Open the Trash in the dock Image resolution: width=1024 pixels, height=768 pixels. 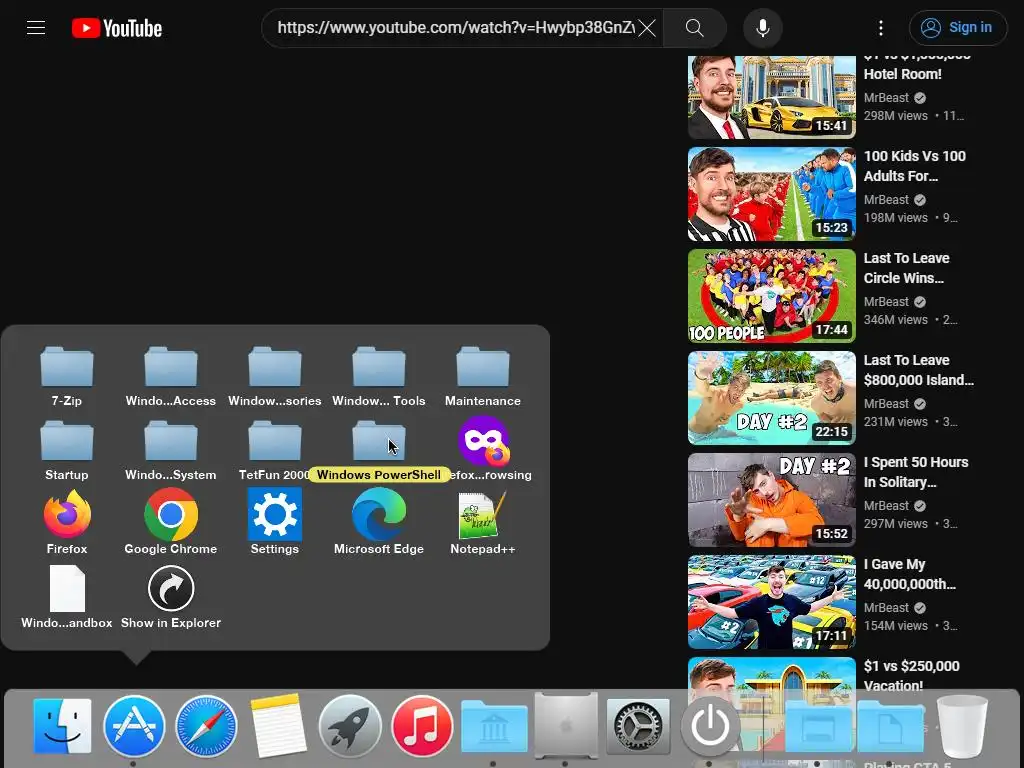point(962,726)
